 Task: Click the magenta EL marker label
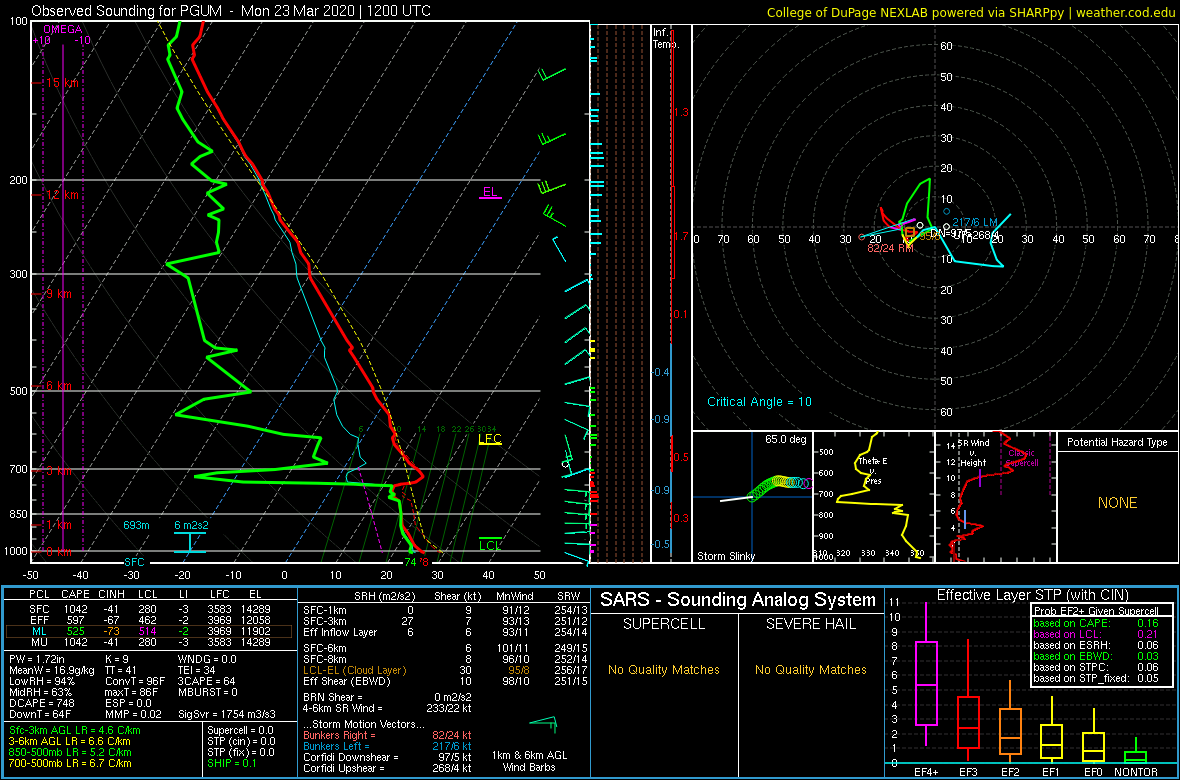(490, 192)
